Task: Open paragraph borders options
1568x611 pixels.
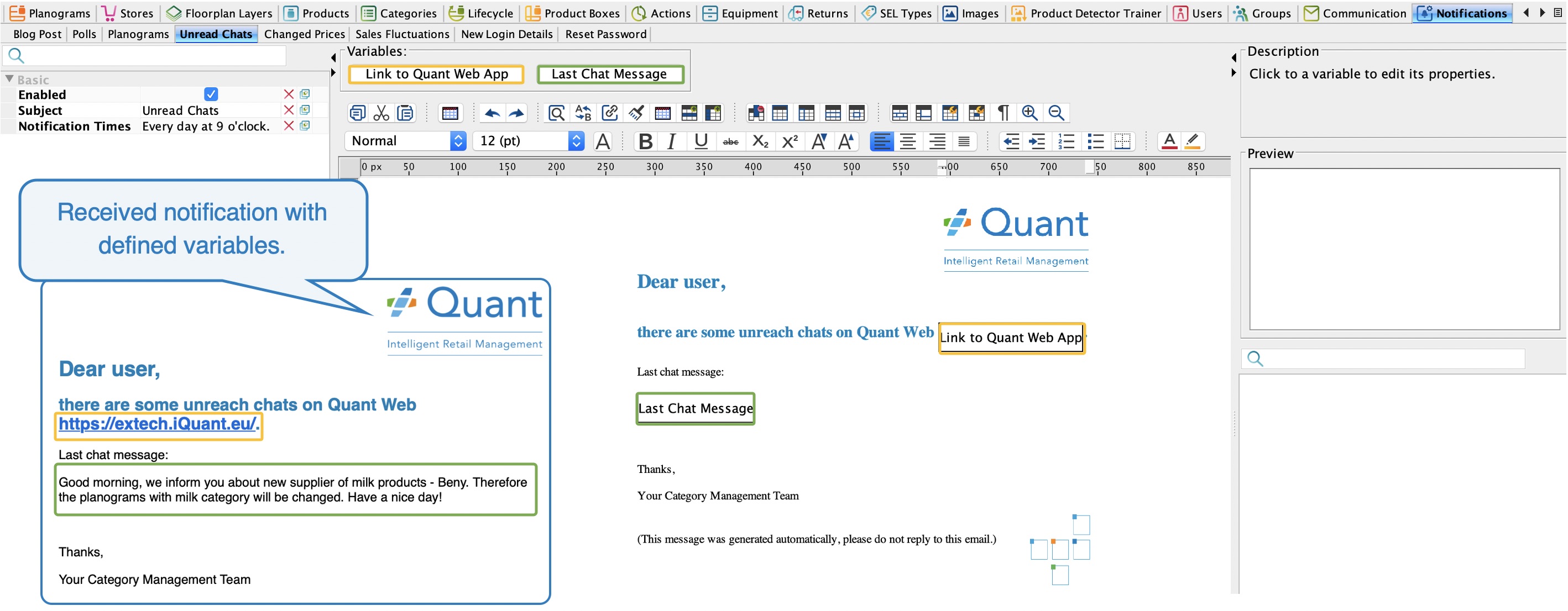Action: click(x=1122, y=141)
